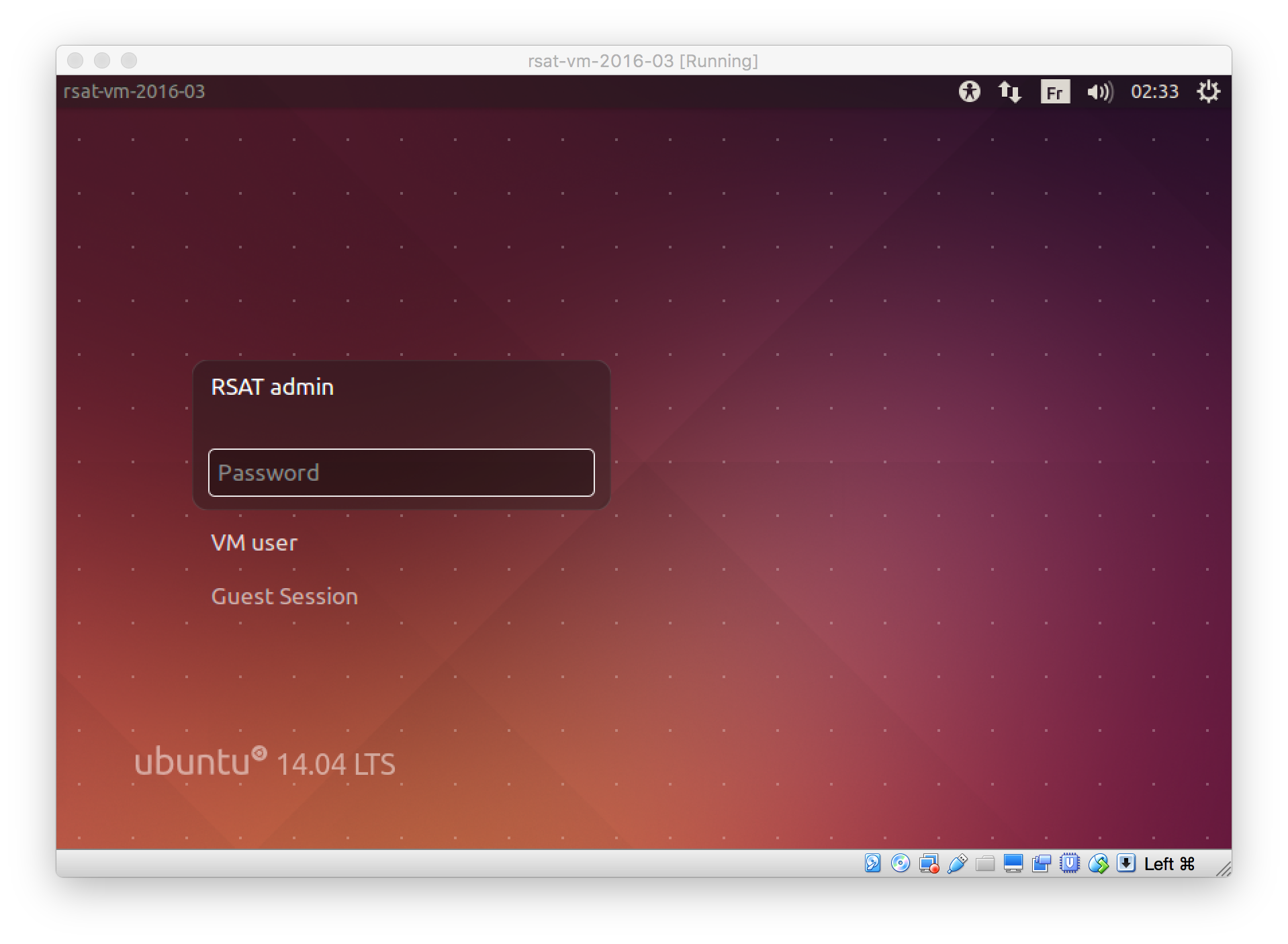Focus the Password input field
Screen dimensions: 1288x944
click(x=401, y=473)
